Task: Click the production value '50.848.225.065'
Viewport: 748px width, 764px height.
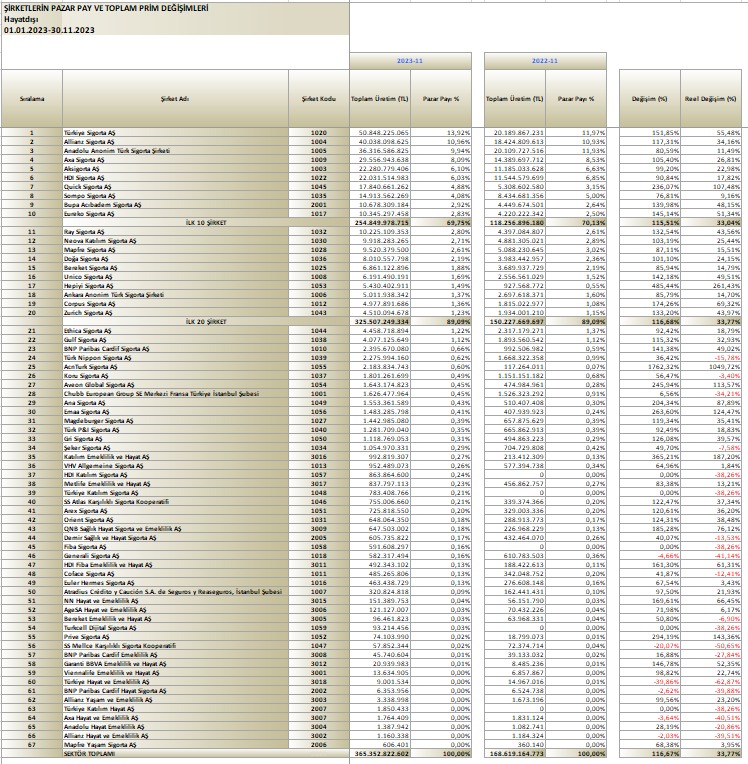Action: click(380, 133)
